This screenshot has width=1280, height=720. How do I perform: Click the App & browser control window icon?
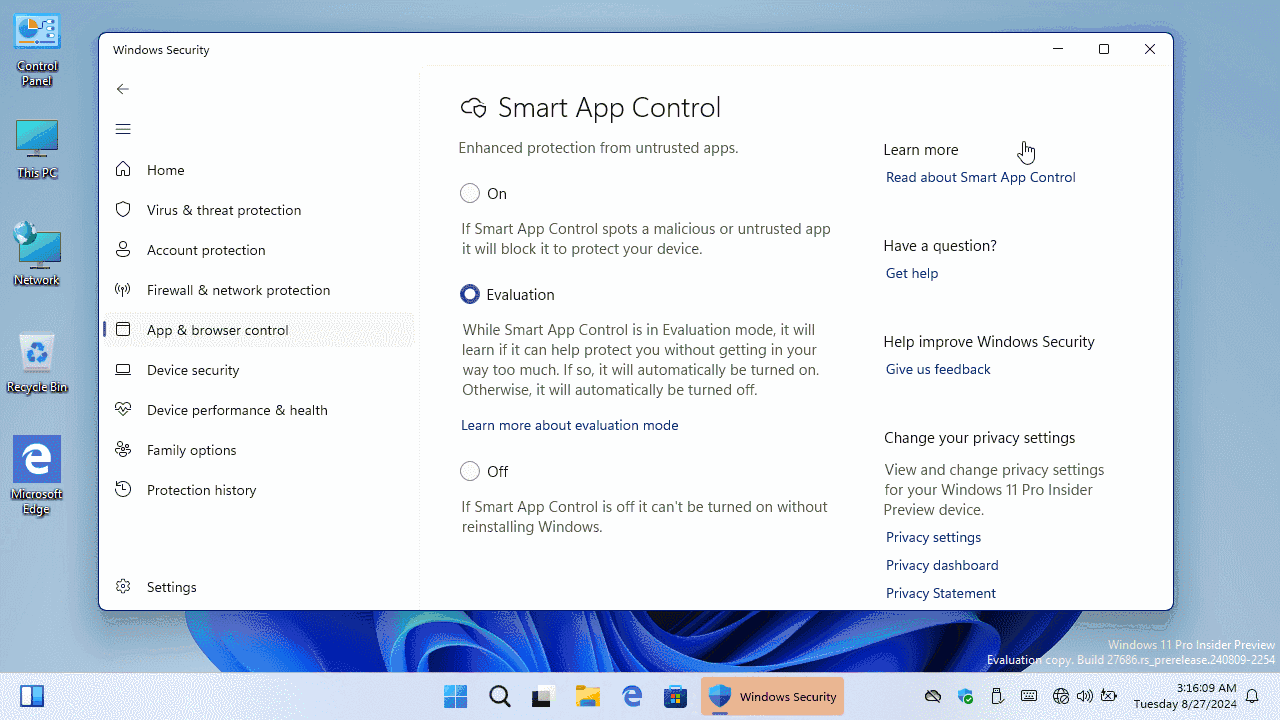coord(123,329)
